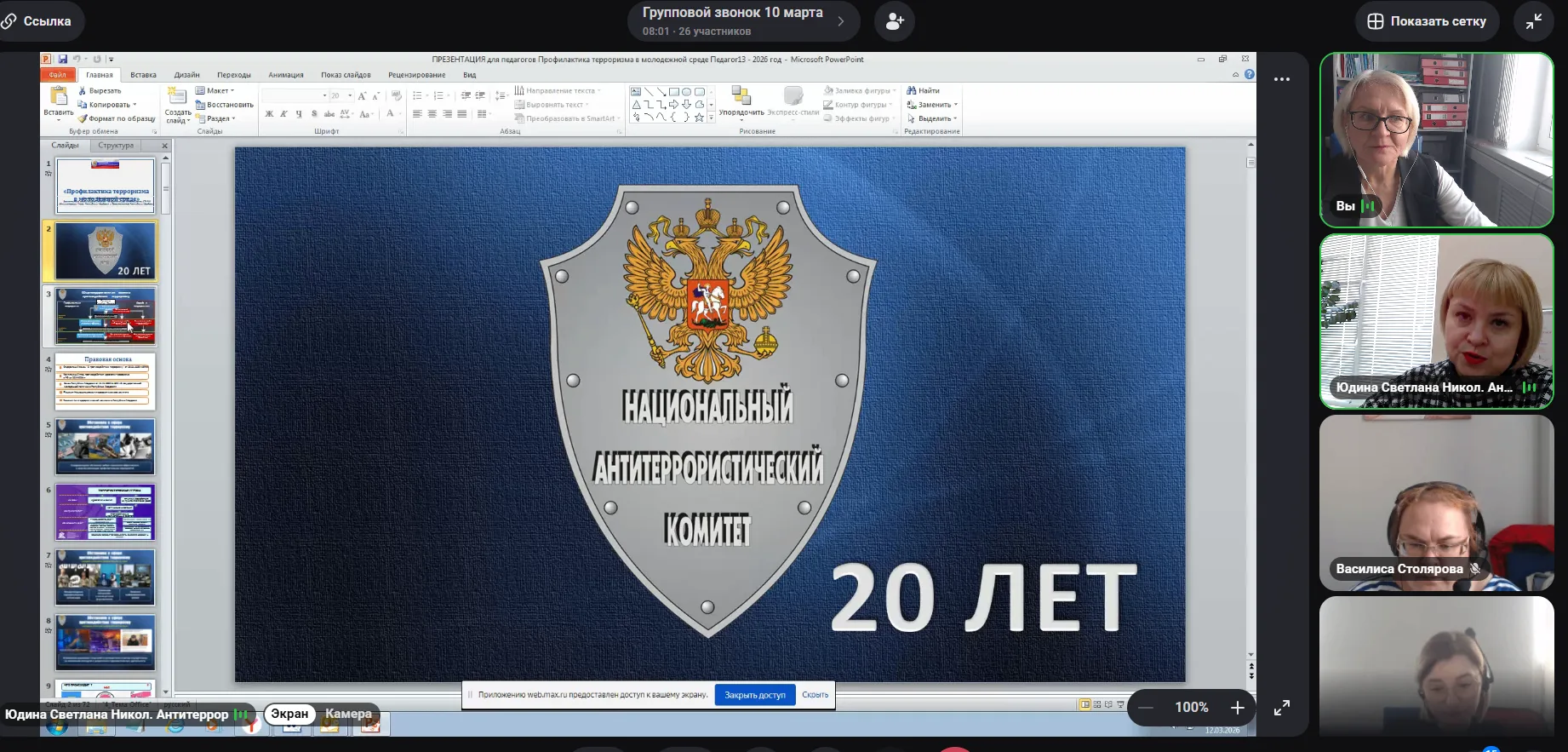
Task: Justify text in paragraph group
Action: [x=462, y=114]
